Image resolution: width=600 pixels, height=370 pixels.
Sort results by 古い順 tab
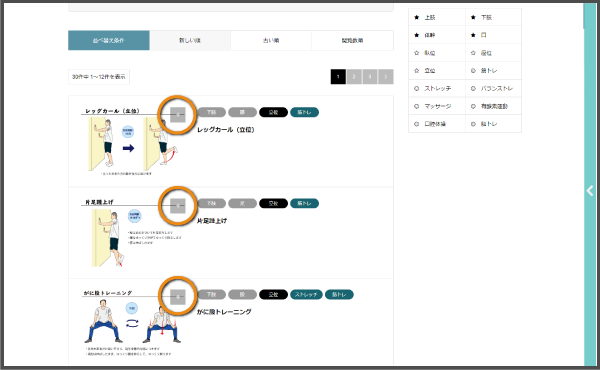click(271, 40)
